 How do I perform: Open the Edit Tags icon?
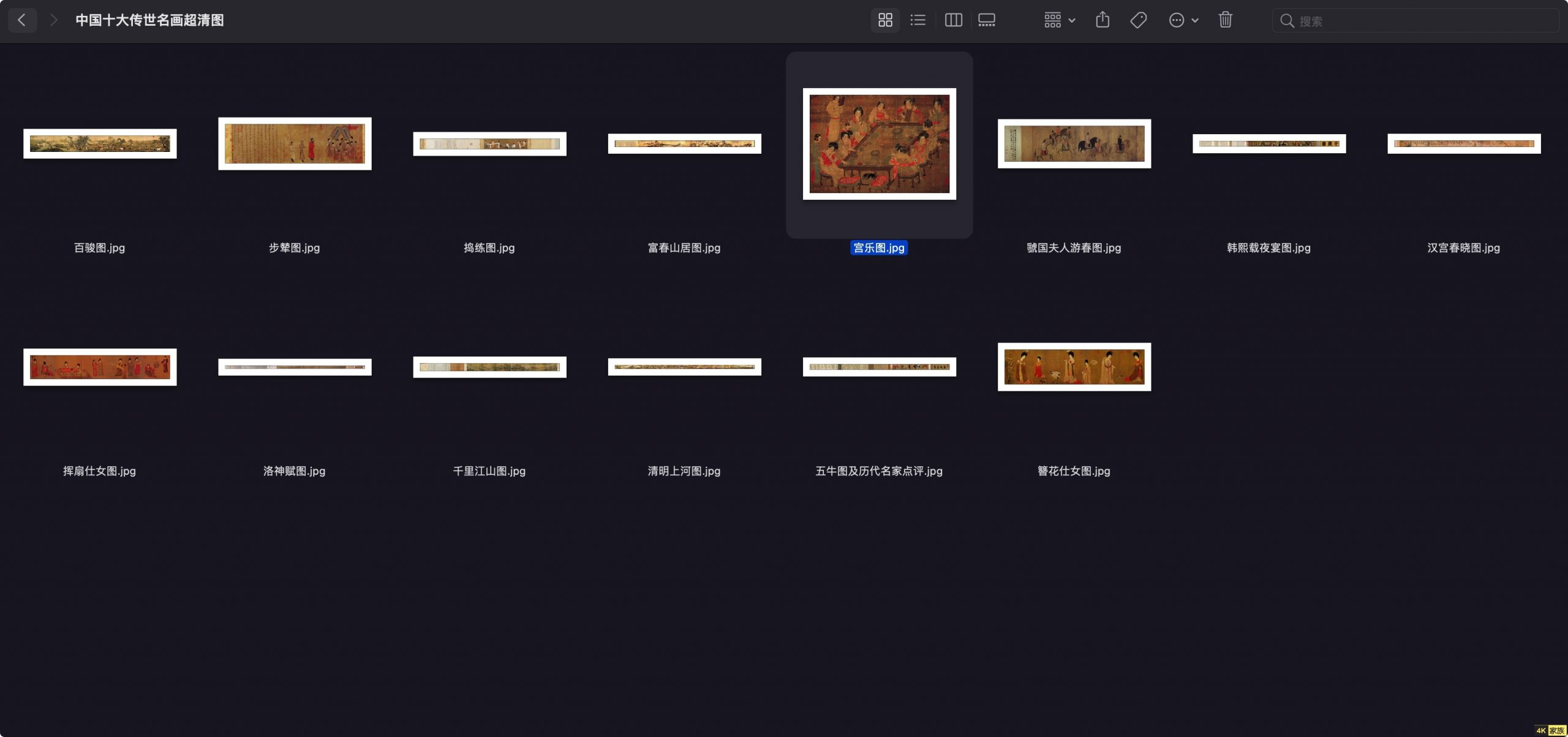(x=1139, y=20)
